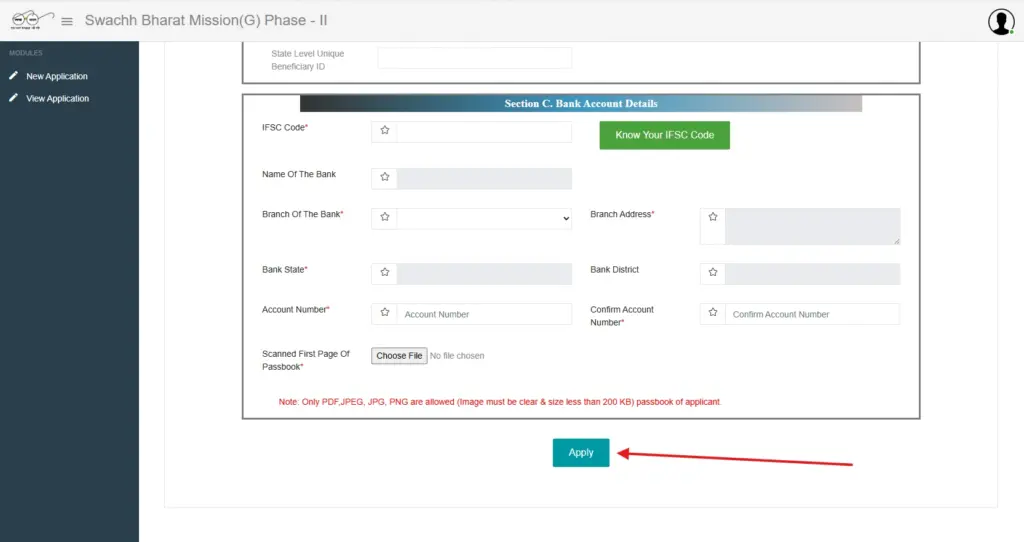
Task: Click star icon of Account Number field
Action: point(385,313)
